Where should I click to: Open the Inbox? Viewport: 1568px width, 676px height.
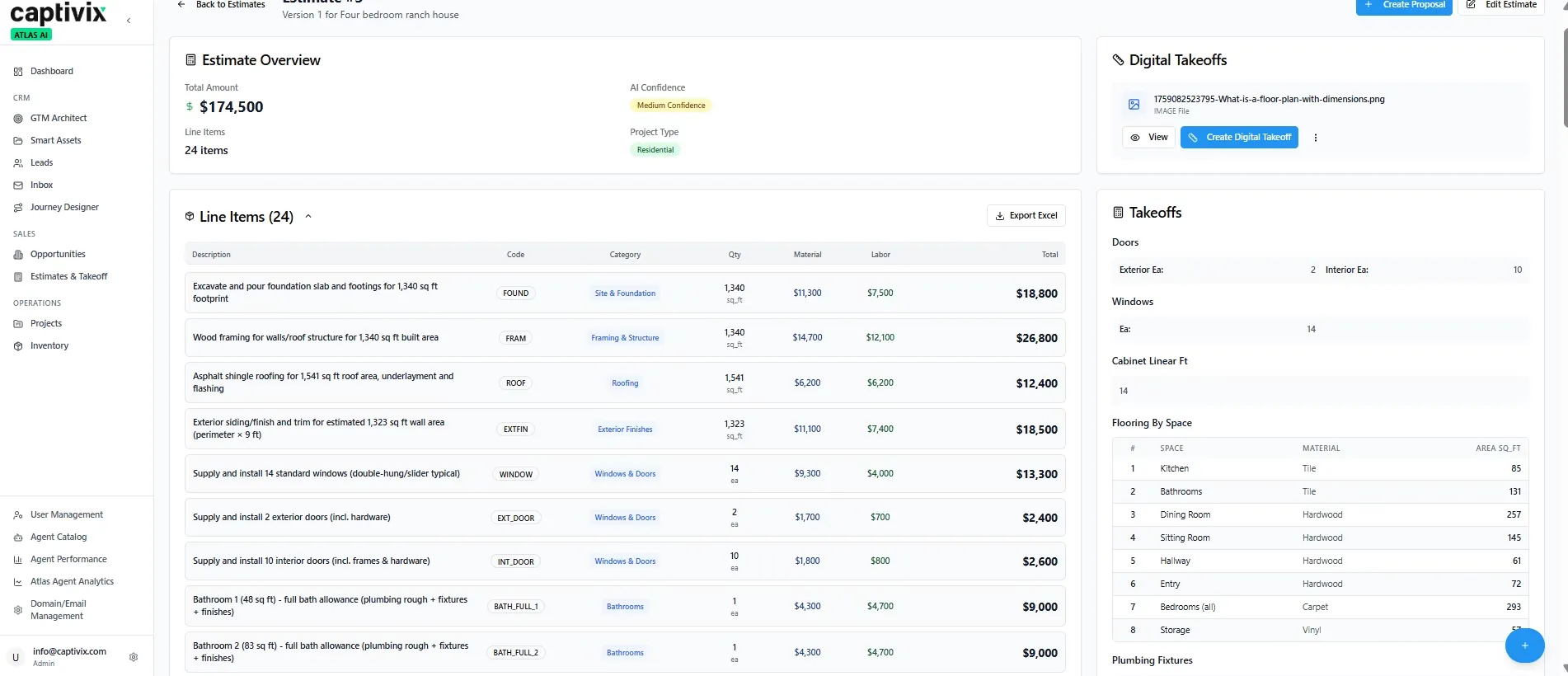(41, 185)
